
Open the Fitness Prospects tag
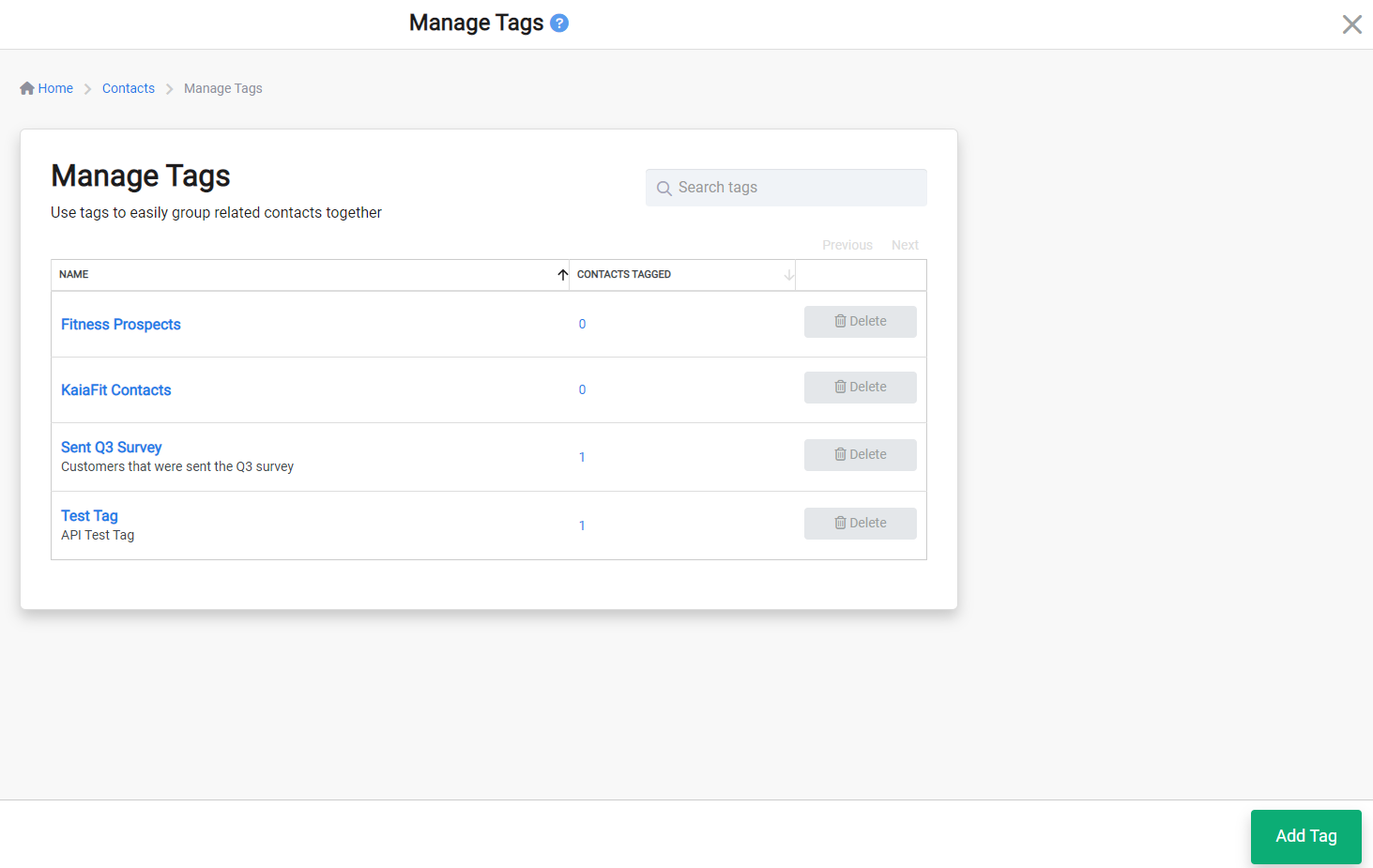tap(121, 325)
